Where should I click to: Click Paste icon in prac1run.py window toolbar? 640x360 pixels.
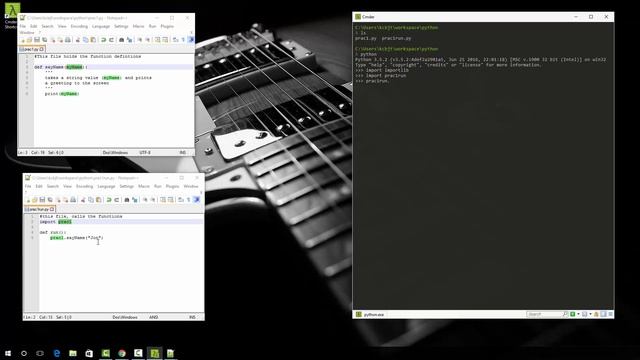tap(99, 200)
